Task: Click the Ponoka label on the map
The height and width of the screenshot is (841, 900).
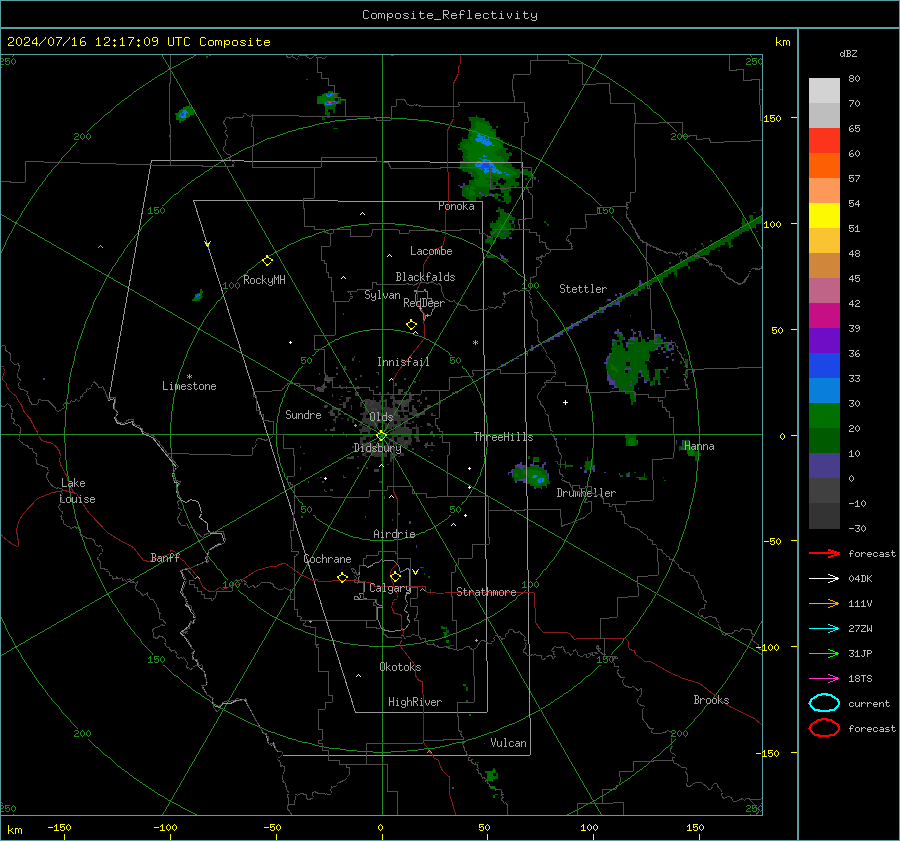Action: coord(456,206)
